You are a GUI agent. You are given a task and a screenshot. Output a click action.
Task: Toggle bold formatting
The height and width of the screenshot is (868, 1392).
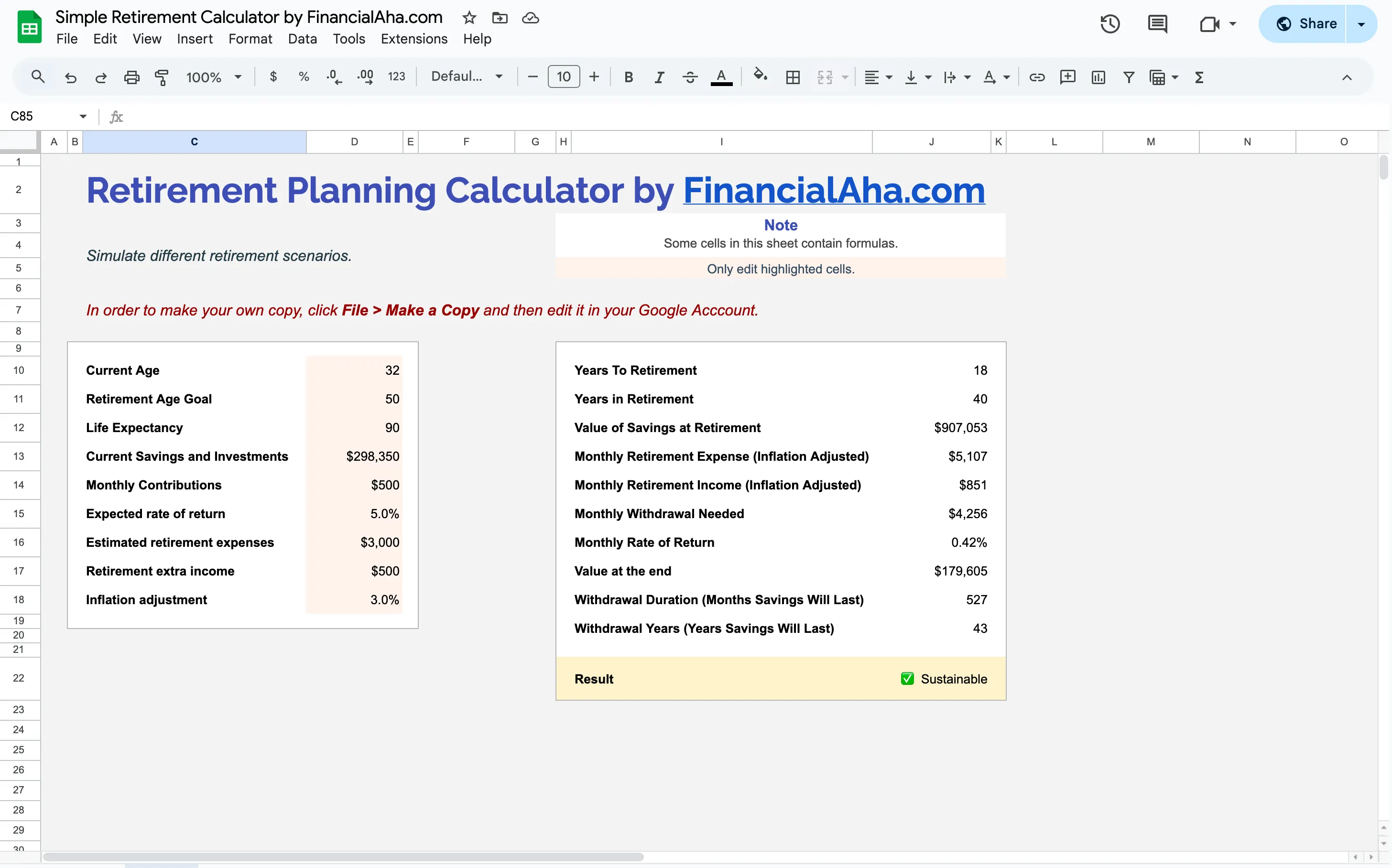[x=629, y=77]
